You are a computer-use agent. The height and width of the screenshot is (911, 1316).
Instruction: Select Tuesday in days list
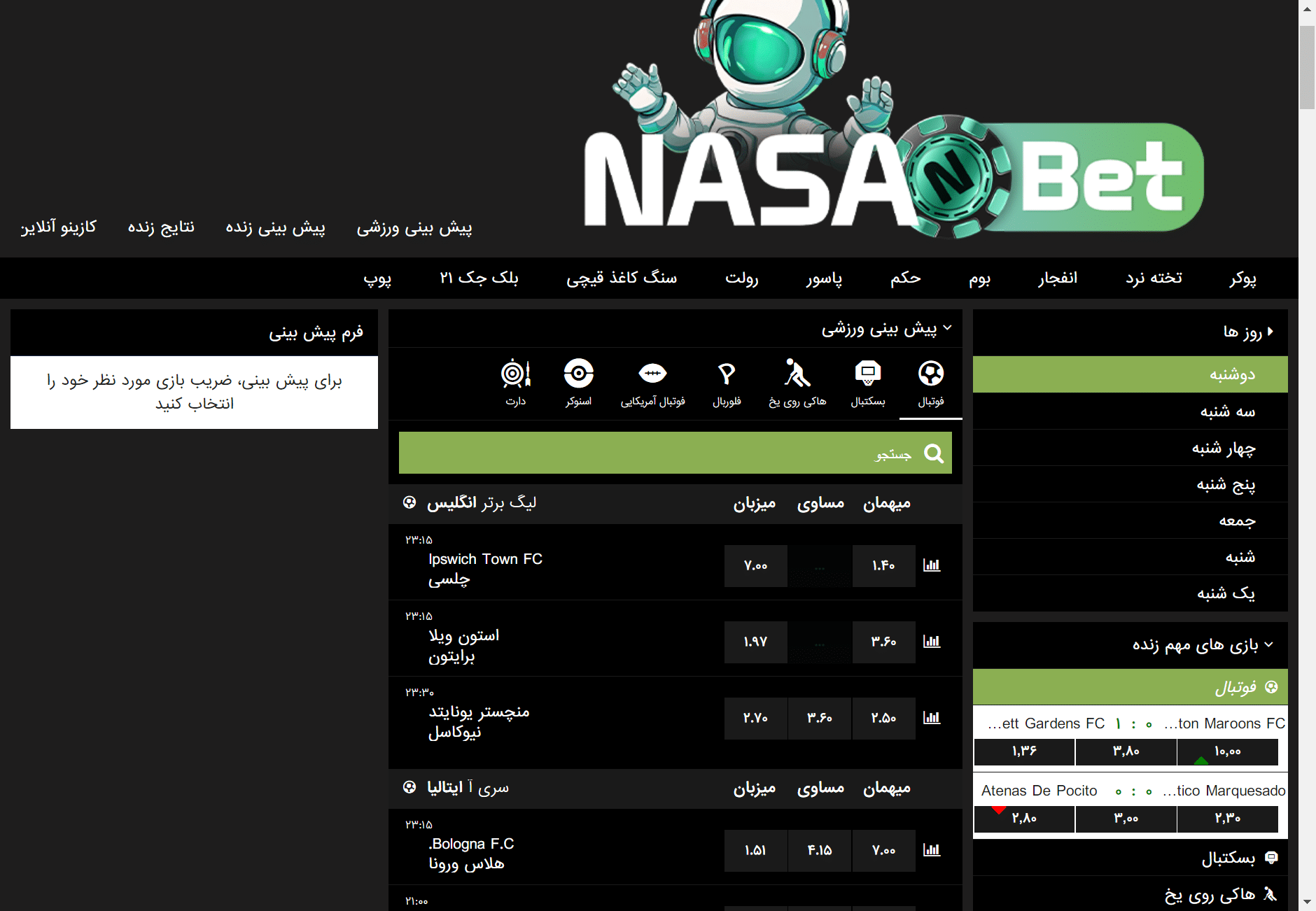click(x=1130, y=411)
